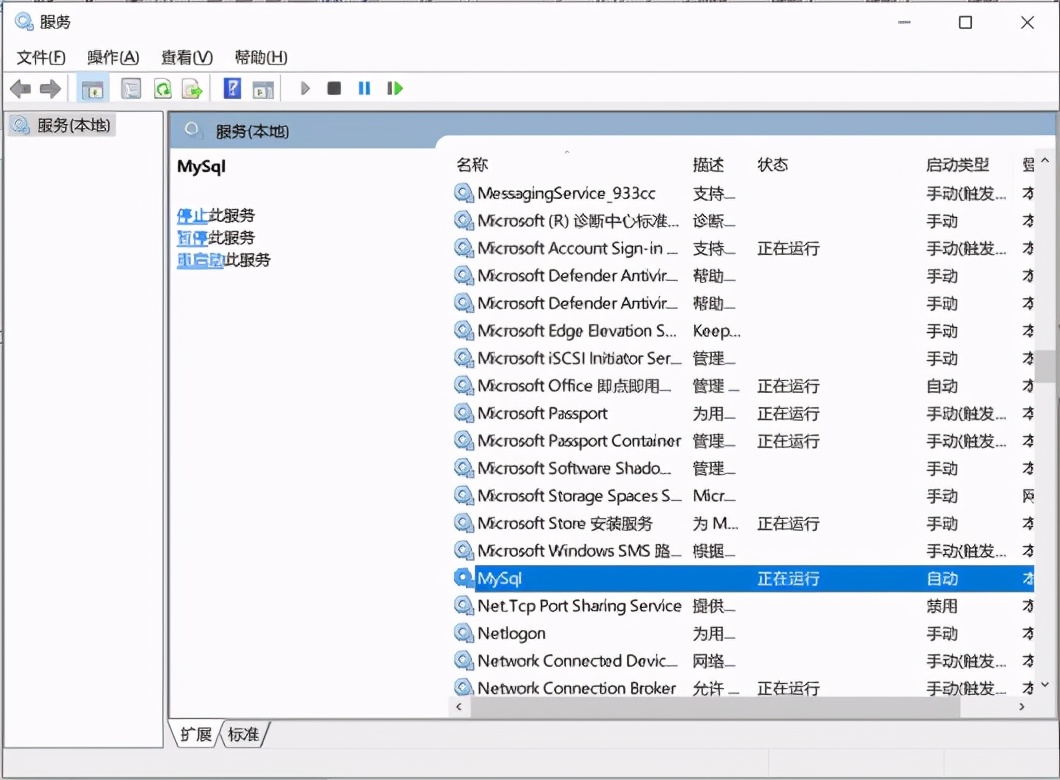
Task: Toggle the show/hide action pane icon
Action: point(263,89)
